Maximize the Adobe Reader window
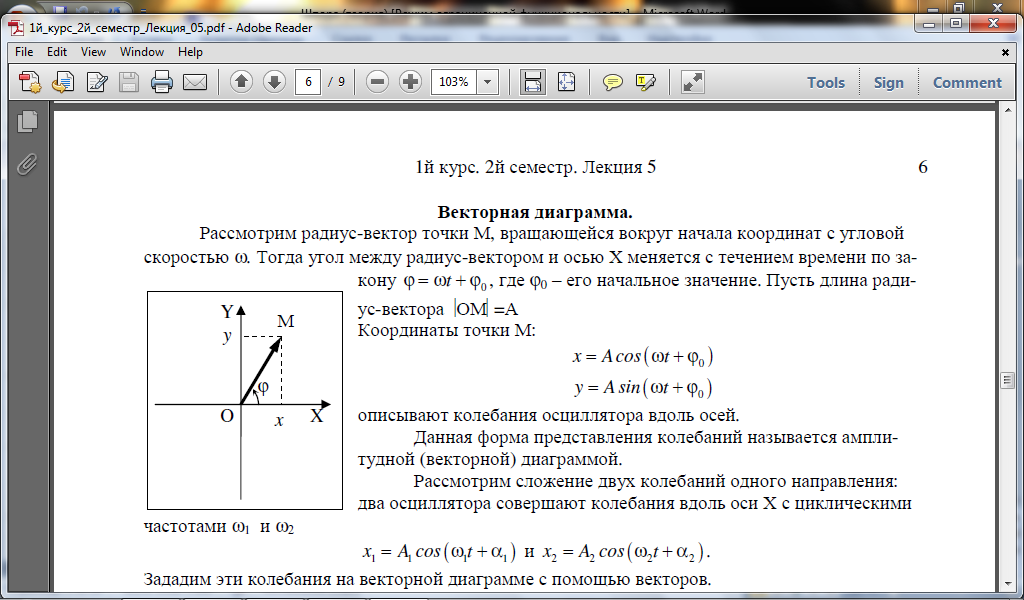Screen dimensions: 1024x600 coord(956,24)
